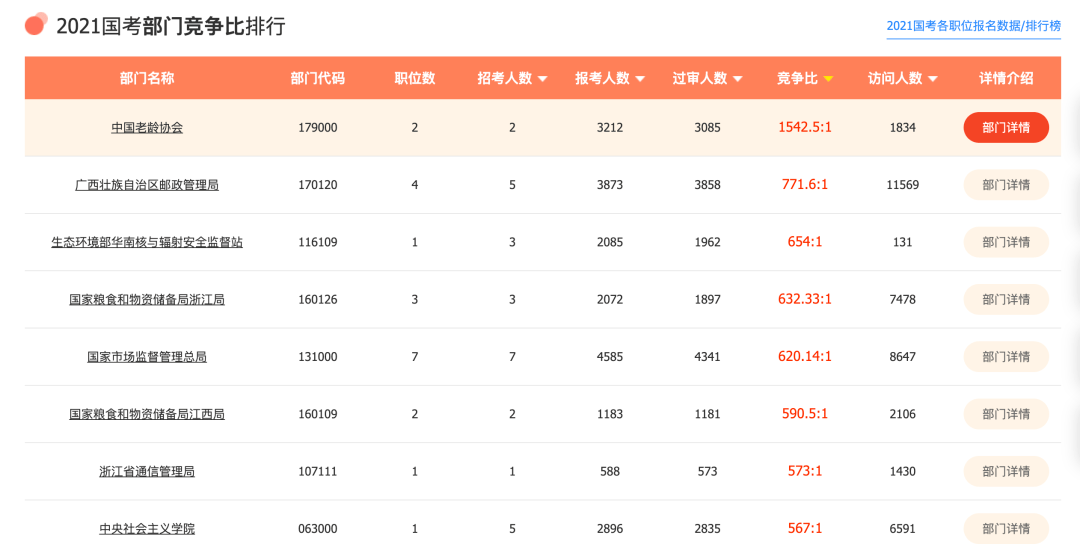The width and height of the screenshot is (1080, 556).
Task: Click yellow sort arrow beside 竞争比
Action: tap(828, 79)
